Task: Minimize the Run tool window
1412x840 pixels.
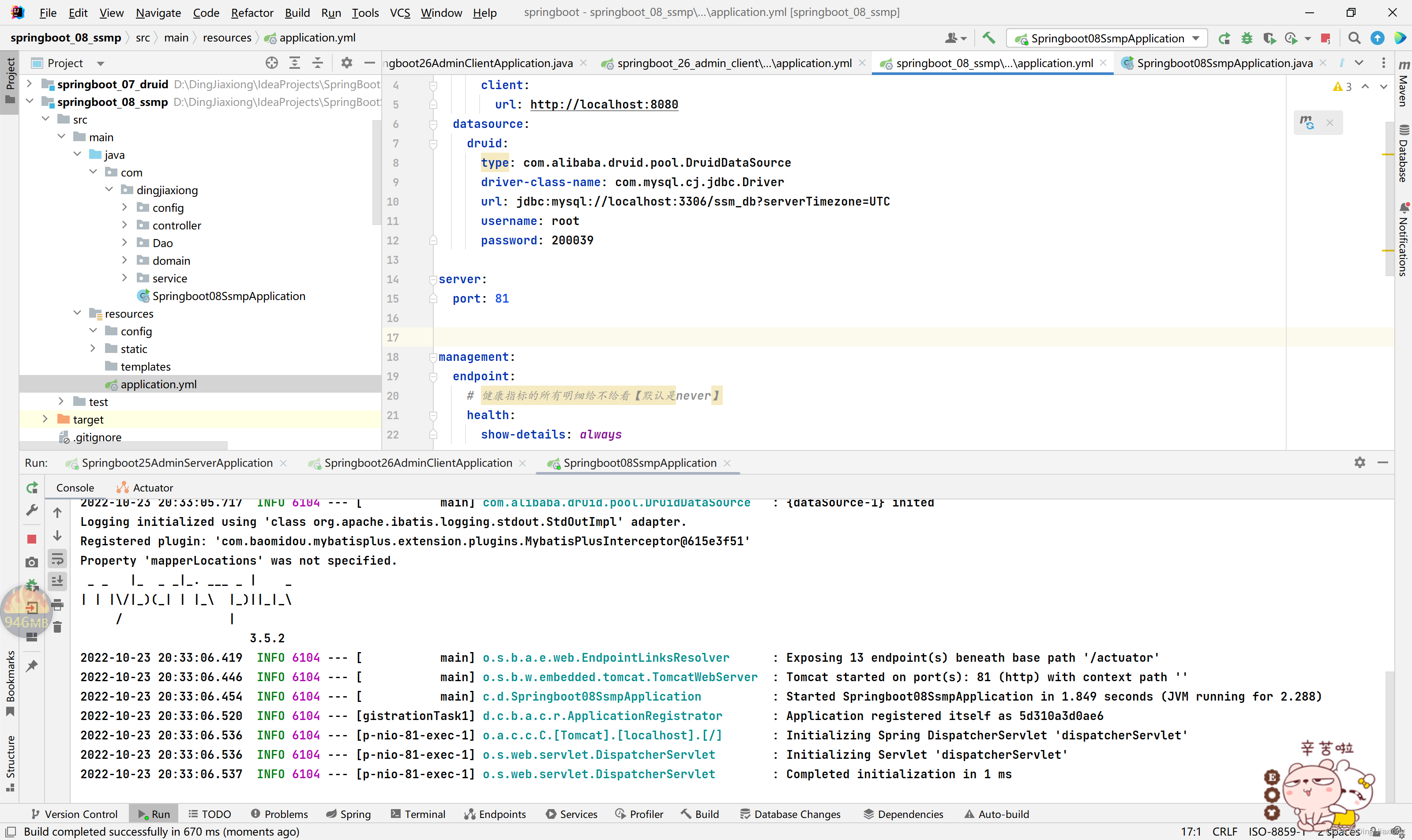Action: click(x=1382, y=462)
